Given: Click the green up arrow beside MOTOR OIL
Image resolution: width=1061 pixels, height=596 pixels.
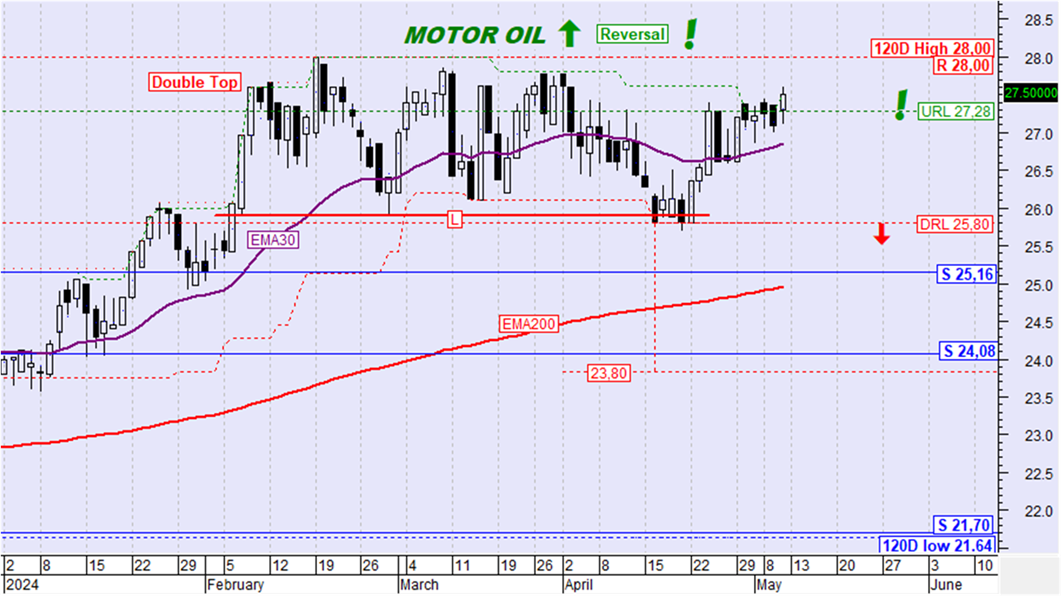Looking at the screenshot, I should 570,33.
